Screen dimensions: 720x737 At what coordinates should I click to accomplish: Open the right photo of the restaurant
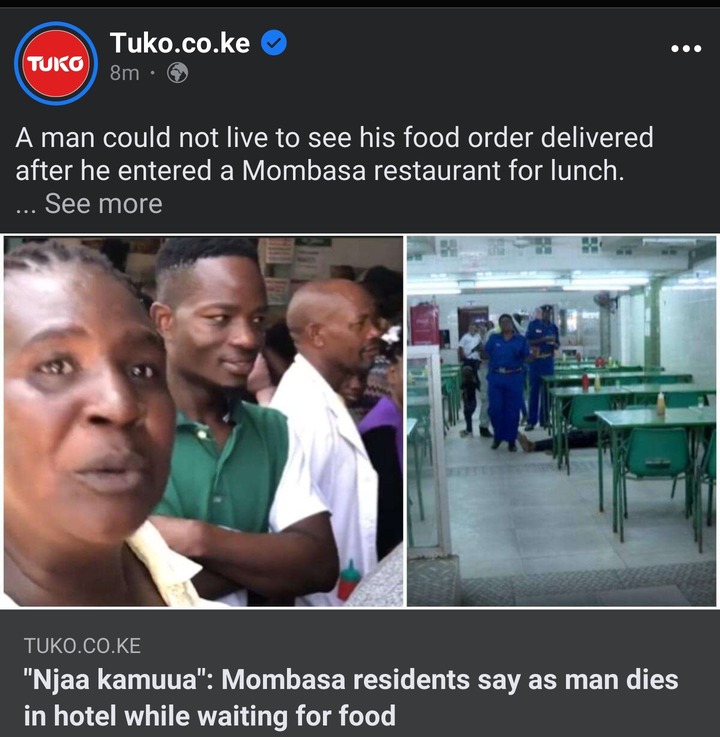tap(562, 421)
